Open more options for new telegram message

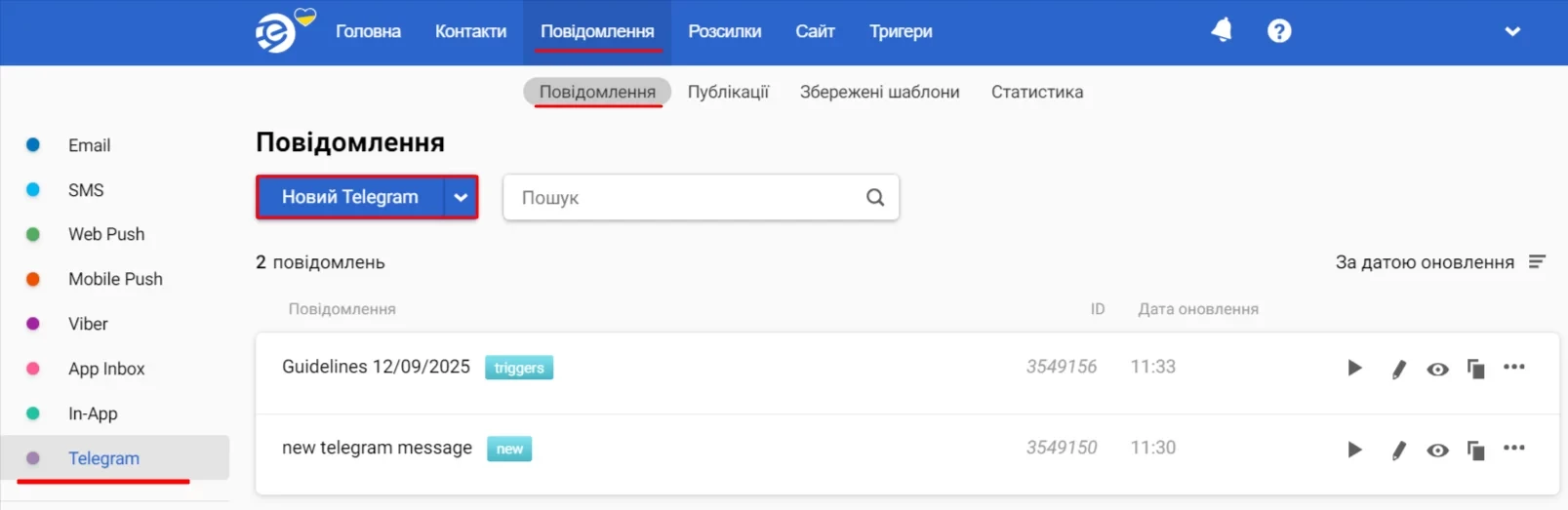pyautogui.click(x=1513, y=448)
